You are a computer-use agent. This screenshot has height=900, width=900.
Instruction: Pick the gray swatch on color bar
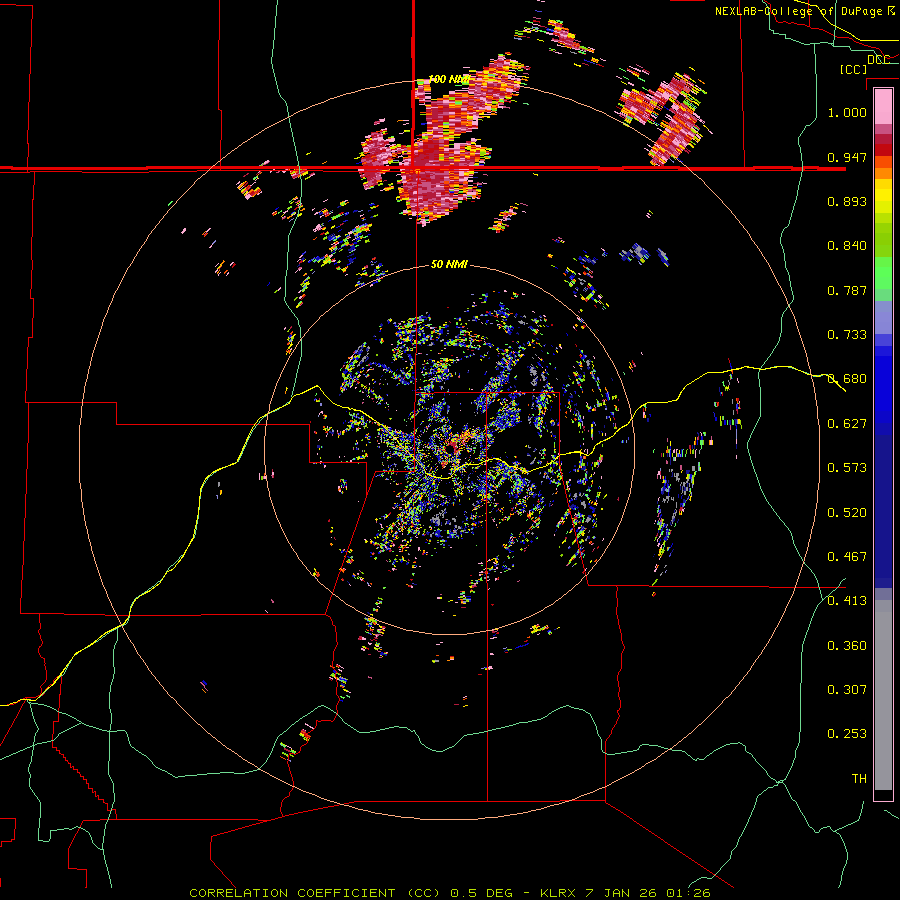(883, 695)
